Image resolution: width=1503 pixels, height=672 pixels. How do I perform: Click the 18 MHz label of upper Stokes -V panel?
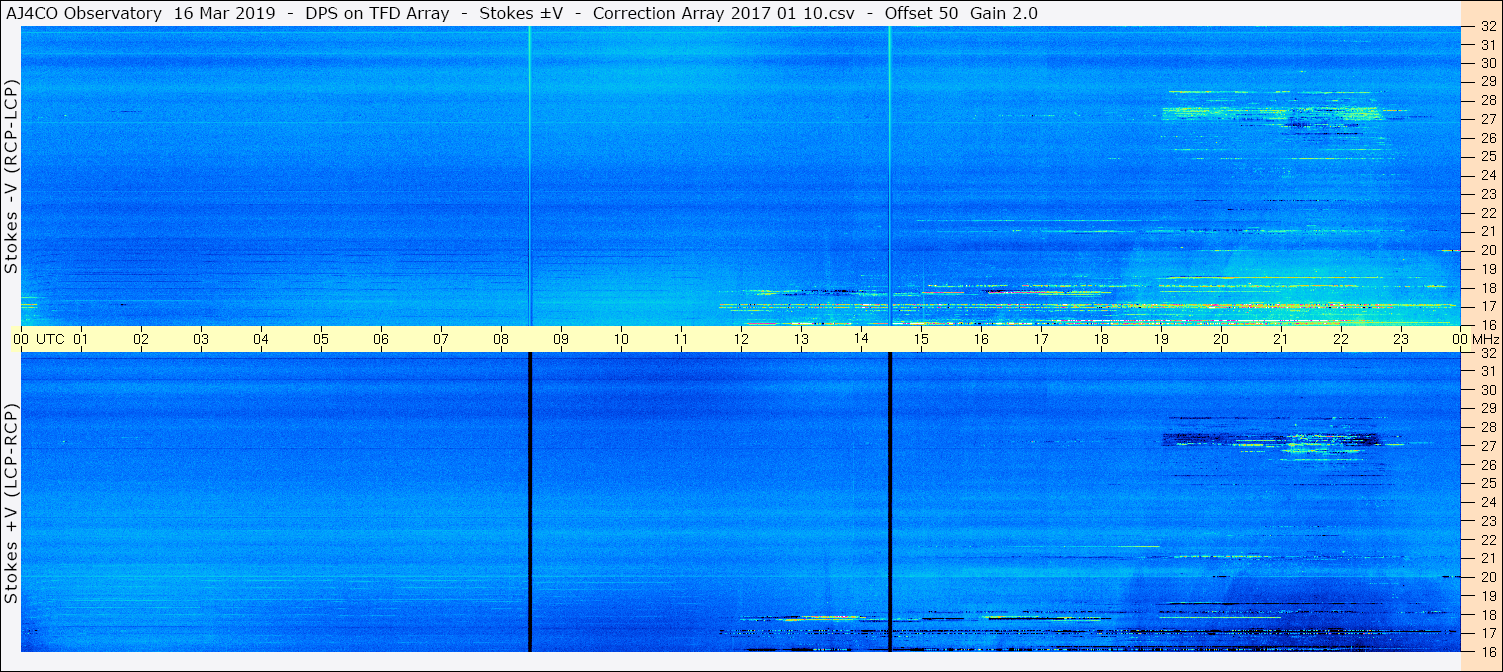[x=1488, y=288]
